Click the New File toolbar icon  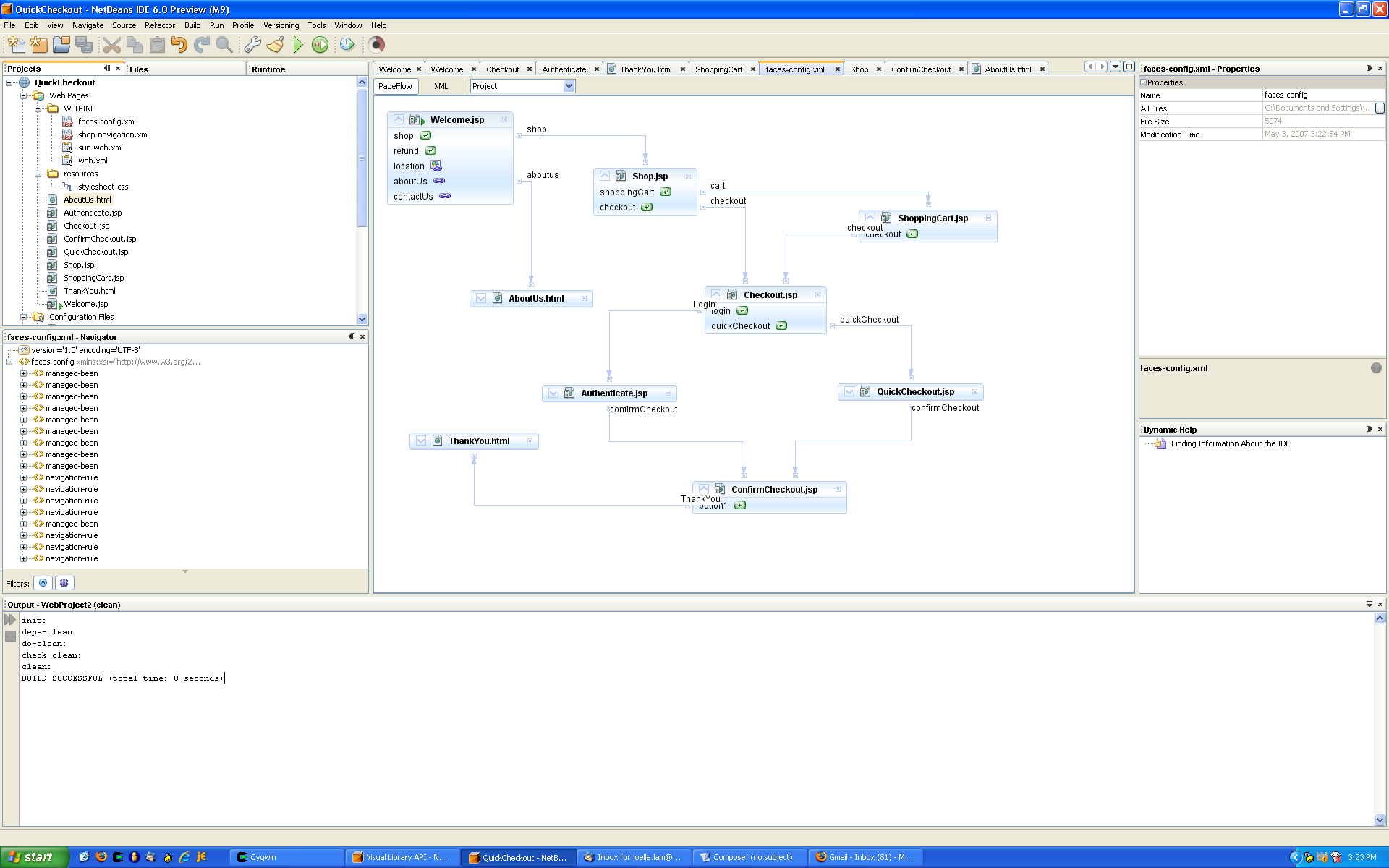16,45
